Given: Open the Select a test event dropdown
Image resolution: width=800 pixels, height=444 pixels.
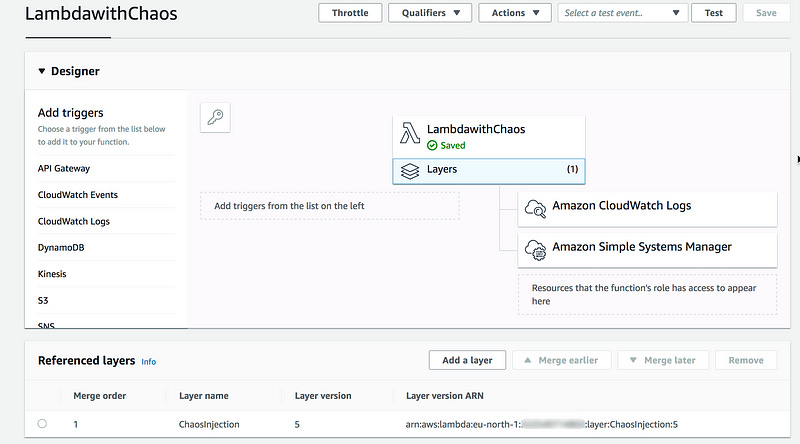Looking at the screenshot, I should (x=622, y=13).
